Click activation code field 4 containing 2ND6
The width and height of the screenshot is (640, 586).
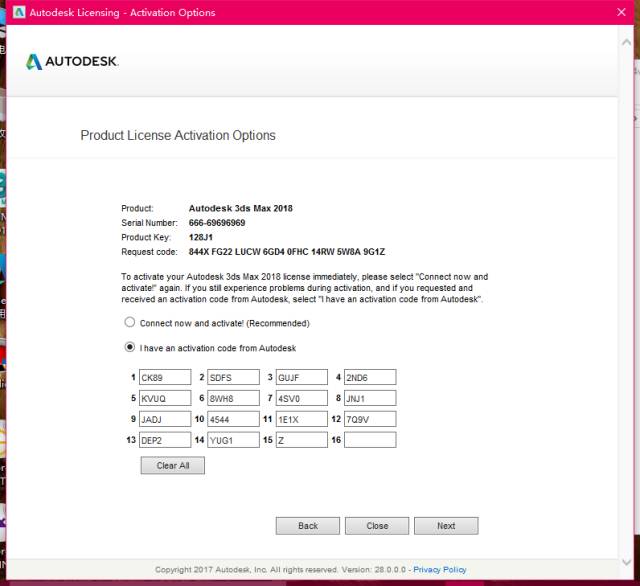pos(370,377)
